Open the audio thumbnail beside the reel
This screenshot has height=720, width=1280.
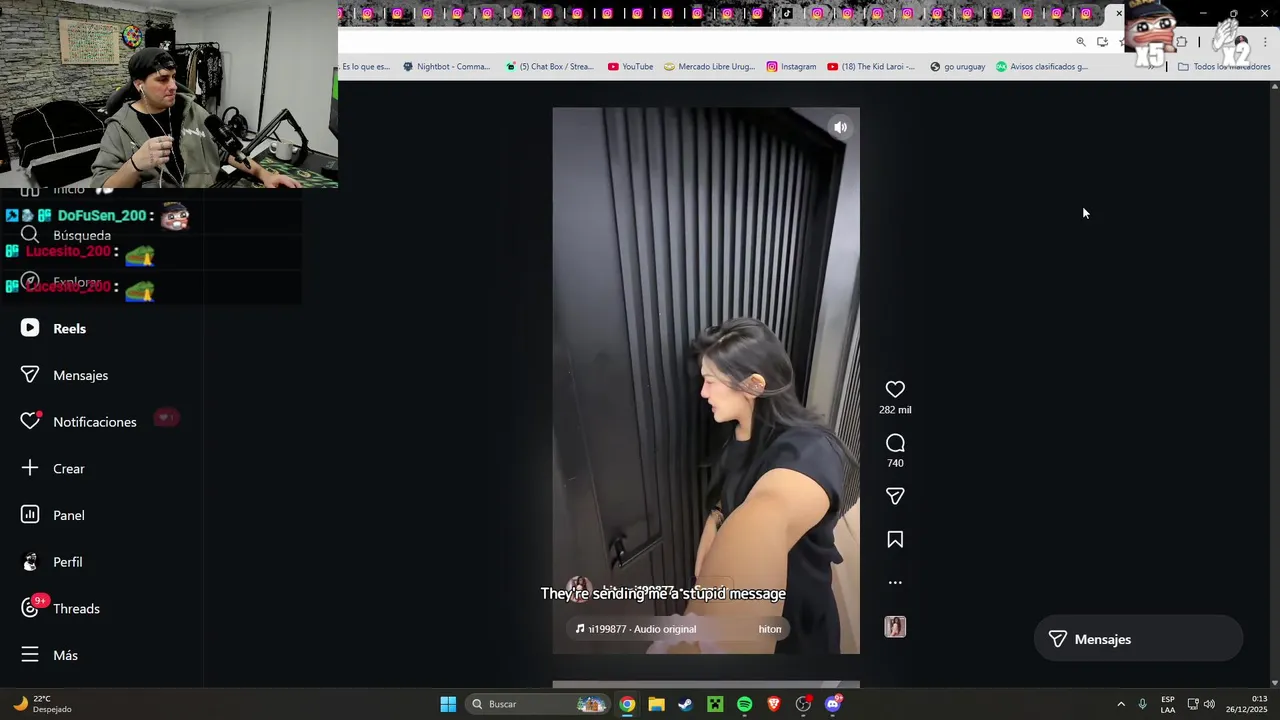pos(895,627)
